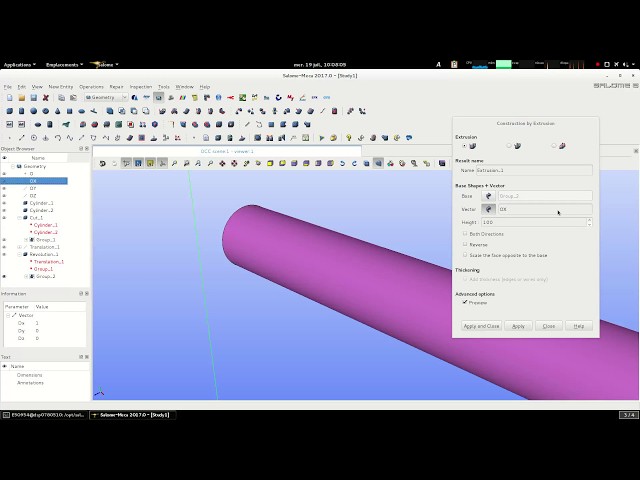This screenshot has width=640, height=480.
Task: Select the first extrusion mode radio button
Action: pos(464,146)
